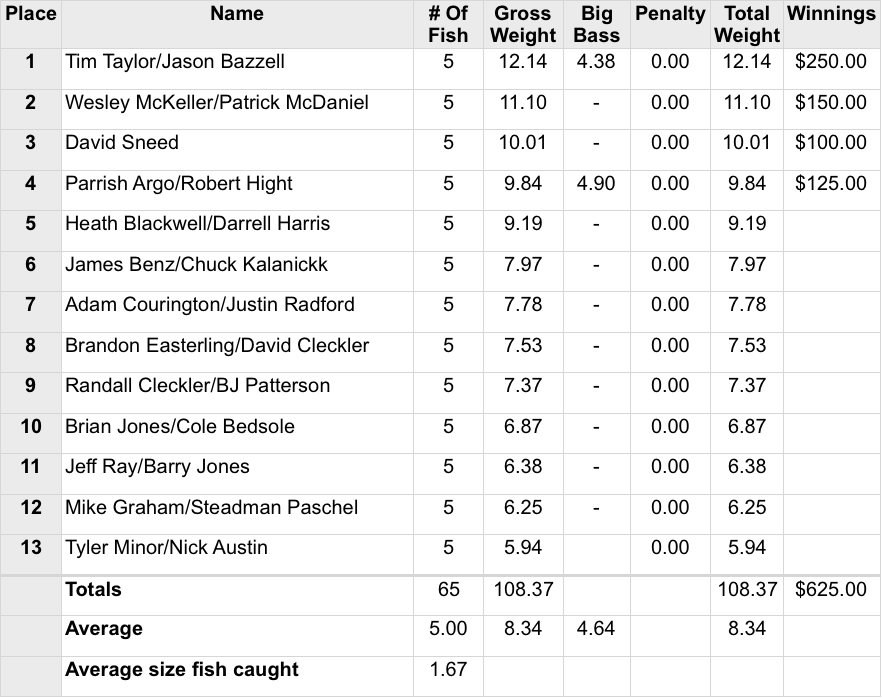Select the Totals row label
This screenshot has width=882, height=698.
click(93, 590)
